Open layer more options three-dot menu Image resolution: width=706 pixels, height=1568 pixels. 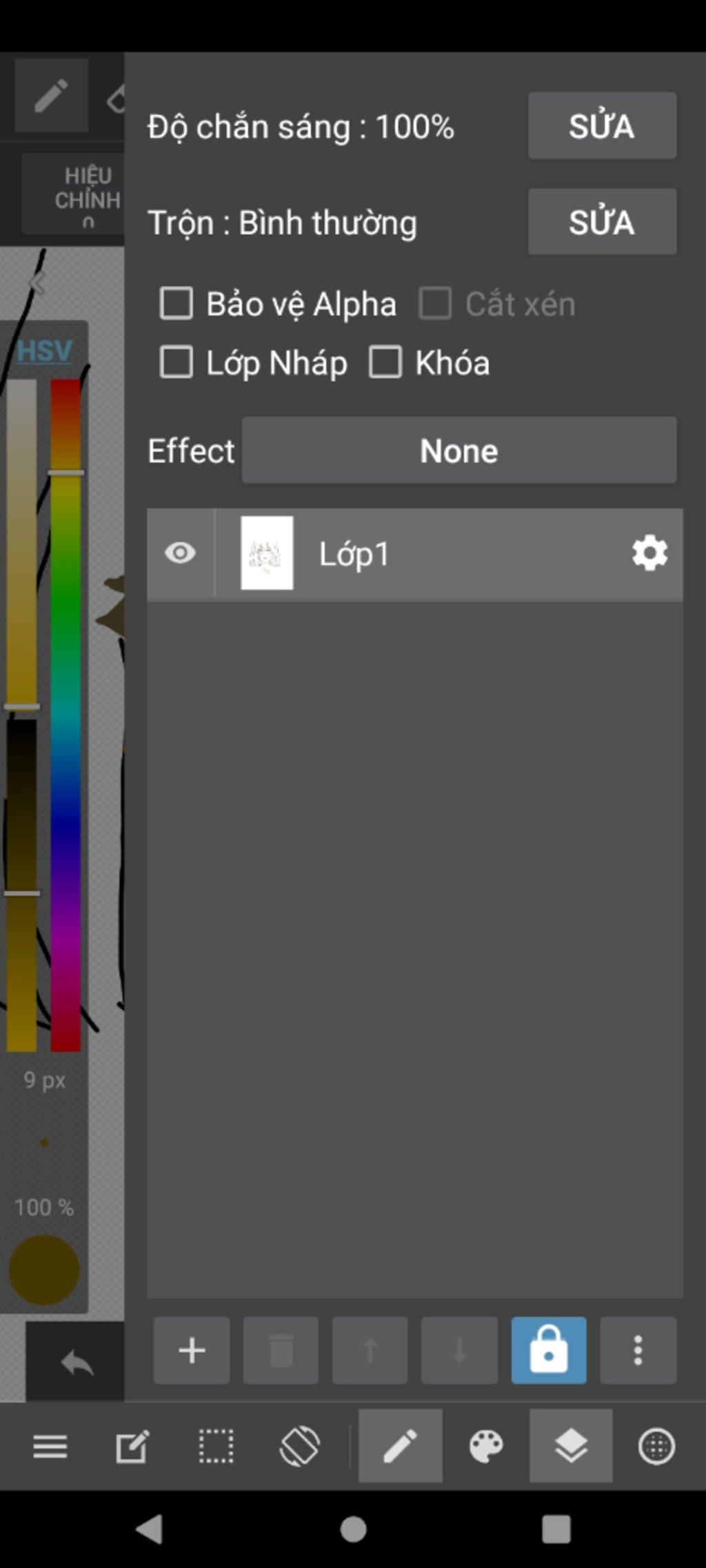point(638,1350)
